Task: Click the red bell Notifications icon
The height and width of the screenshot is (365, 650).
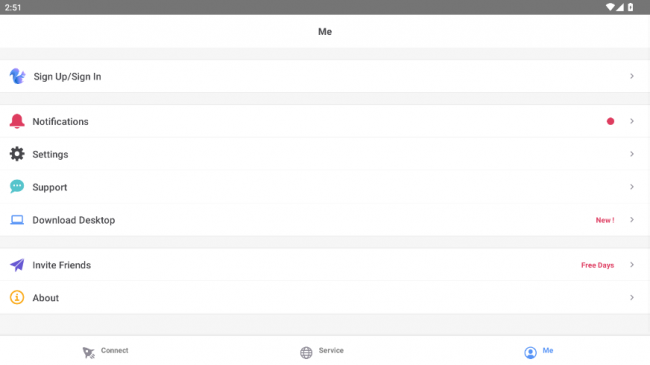Action: [17, 121]
